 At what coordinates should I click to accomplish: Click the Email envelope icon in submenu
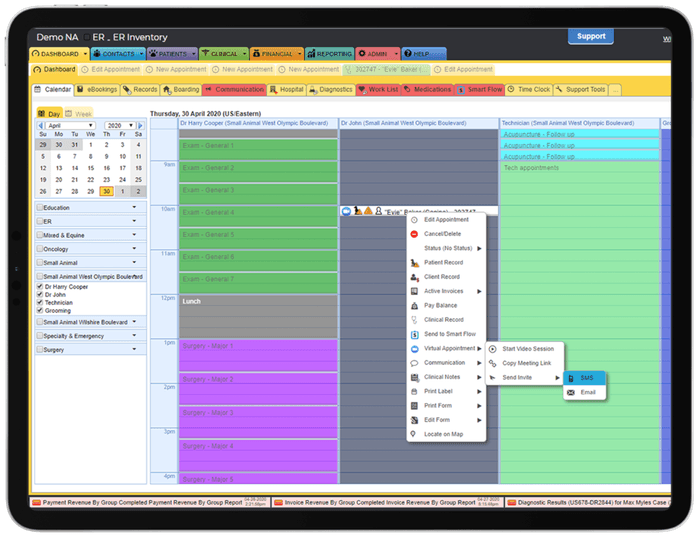571,392
